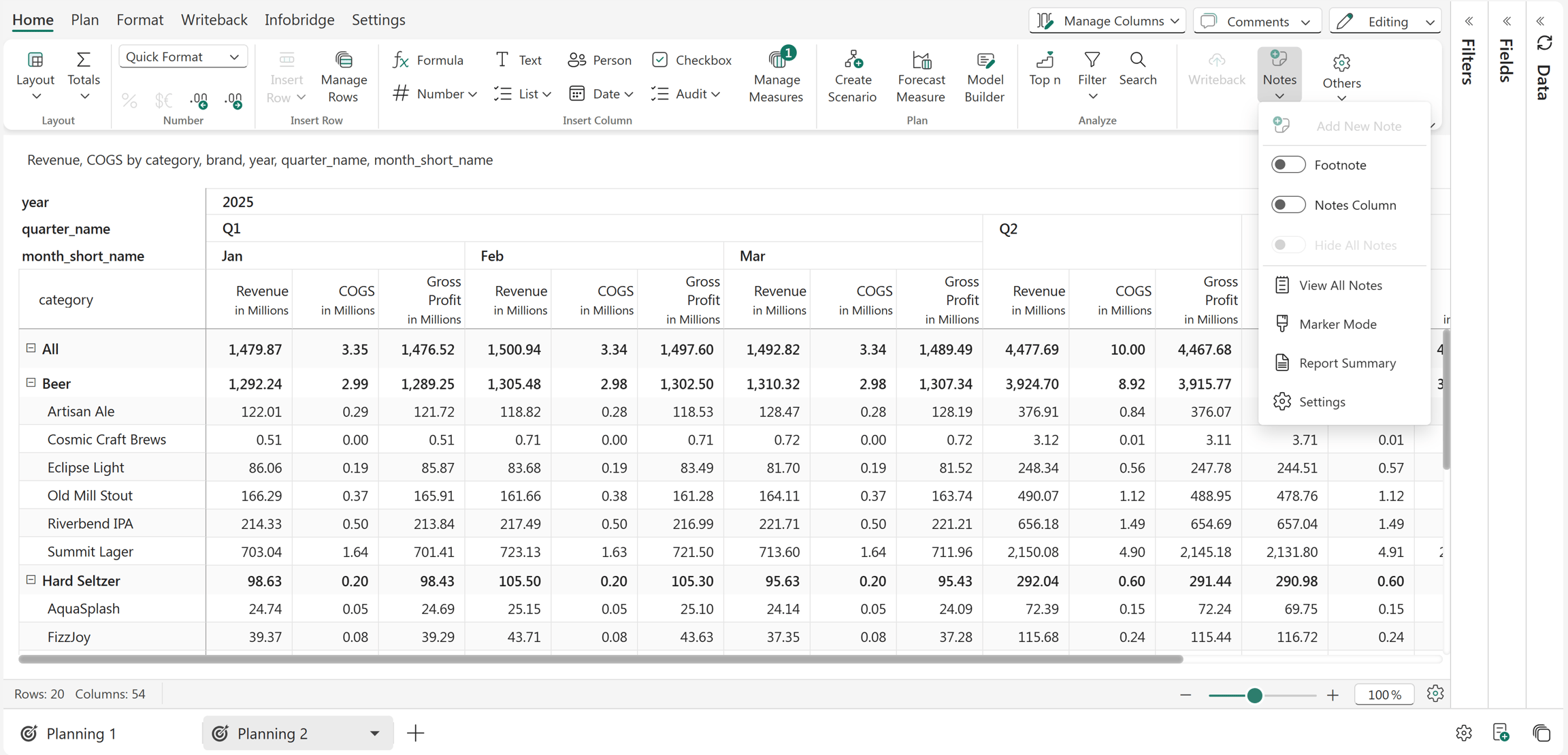Adjust the zoom slider handle
The width and height of the screenshot is (1568, 755).
1254,695
